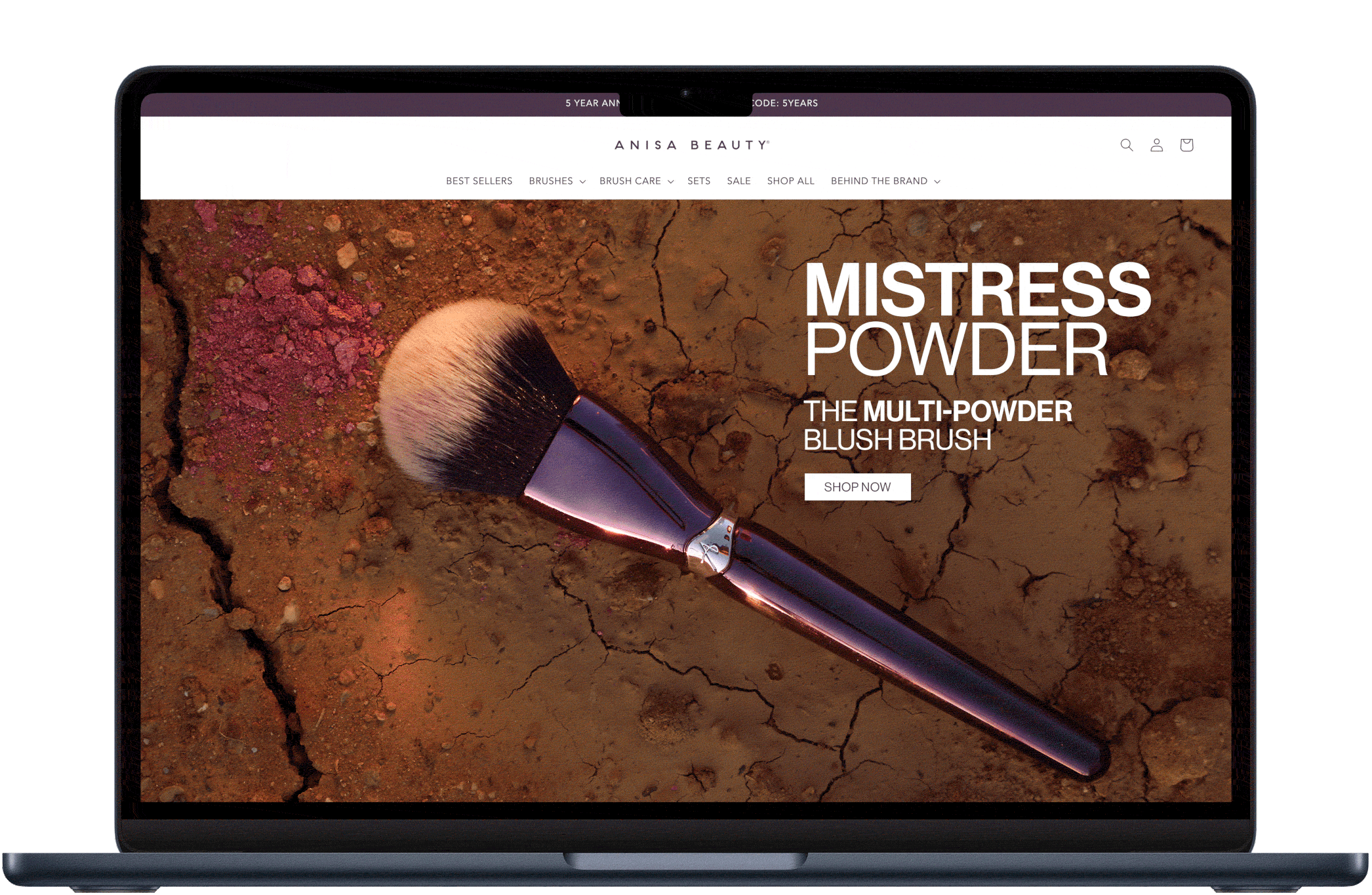Open the shopping cart icon
The image size is (1372, 895).
[x=1187, y=146]
